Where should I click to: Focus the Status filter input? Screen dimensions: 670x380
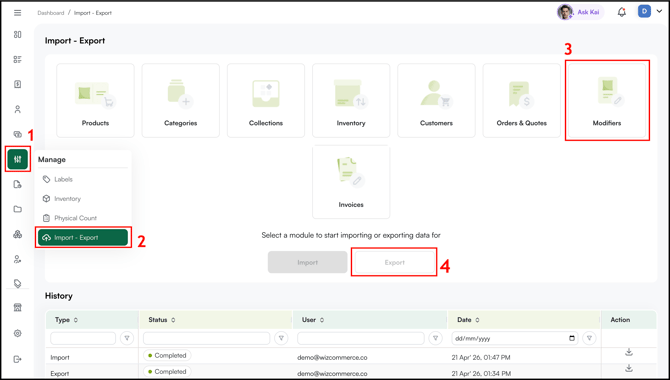click(x=206, y=338)
